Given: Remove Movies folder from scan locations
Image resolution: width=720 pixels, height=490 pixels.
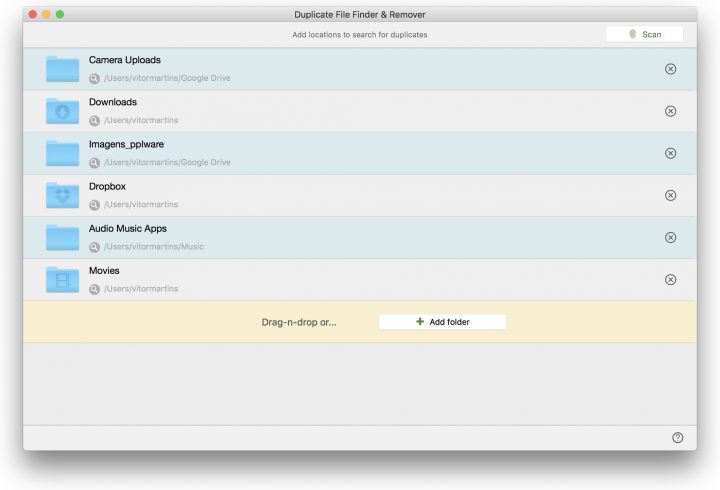Looking at the screenshot, I should tap(670, 279).
